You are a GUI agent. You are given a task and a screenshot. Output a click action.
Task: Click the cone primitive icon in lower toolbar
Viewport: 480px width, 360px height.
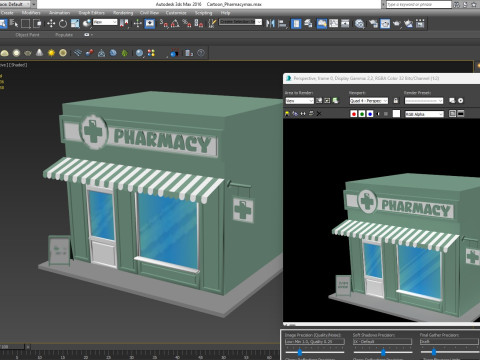click(39, 53)
